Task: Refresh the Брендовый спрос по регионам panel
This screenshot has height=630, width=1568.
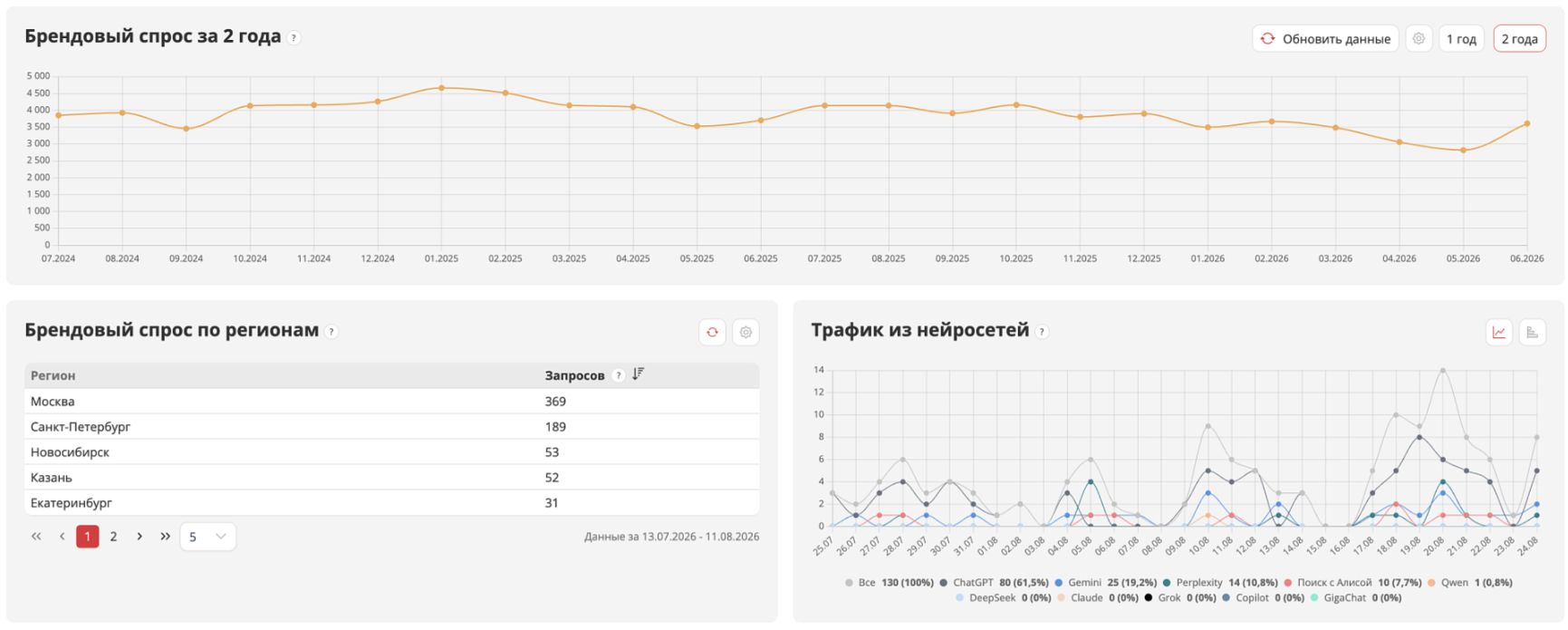Action: click(712, 333)
